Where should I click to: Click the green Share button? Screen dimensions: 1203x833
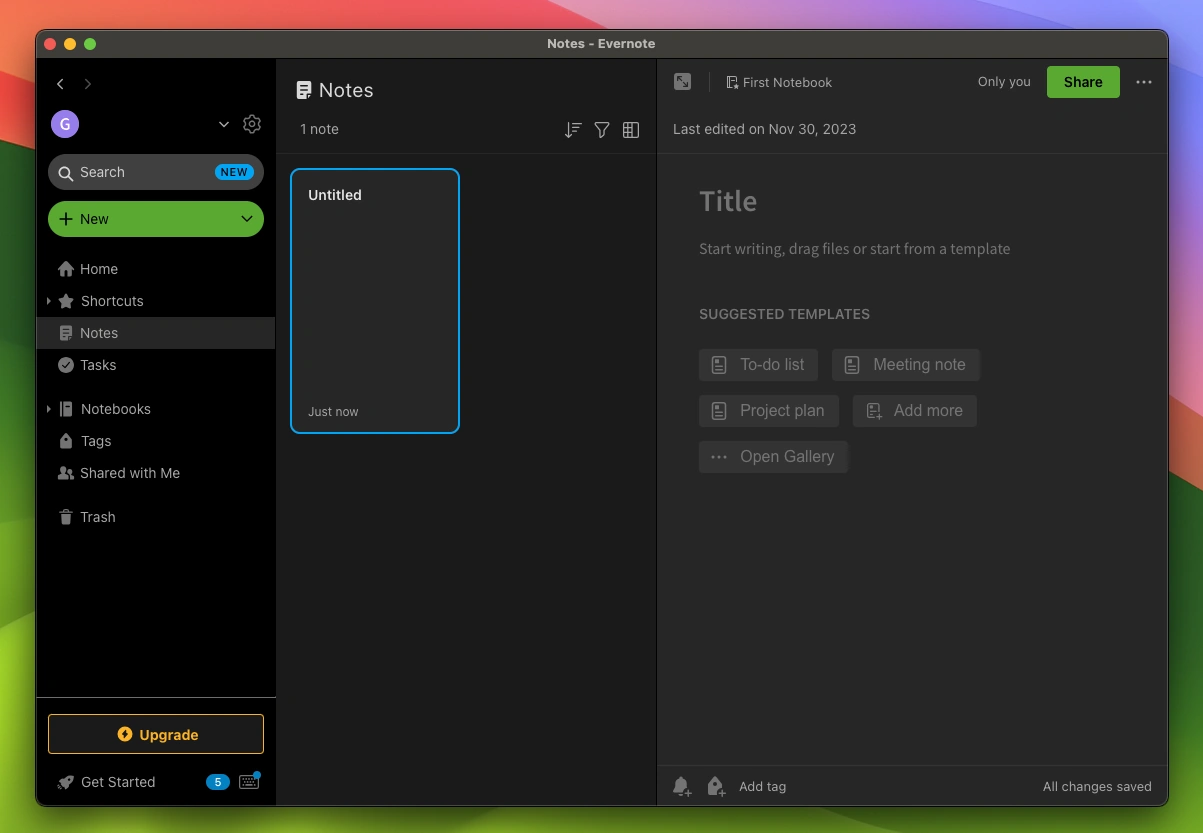coord(1083,82)
